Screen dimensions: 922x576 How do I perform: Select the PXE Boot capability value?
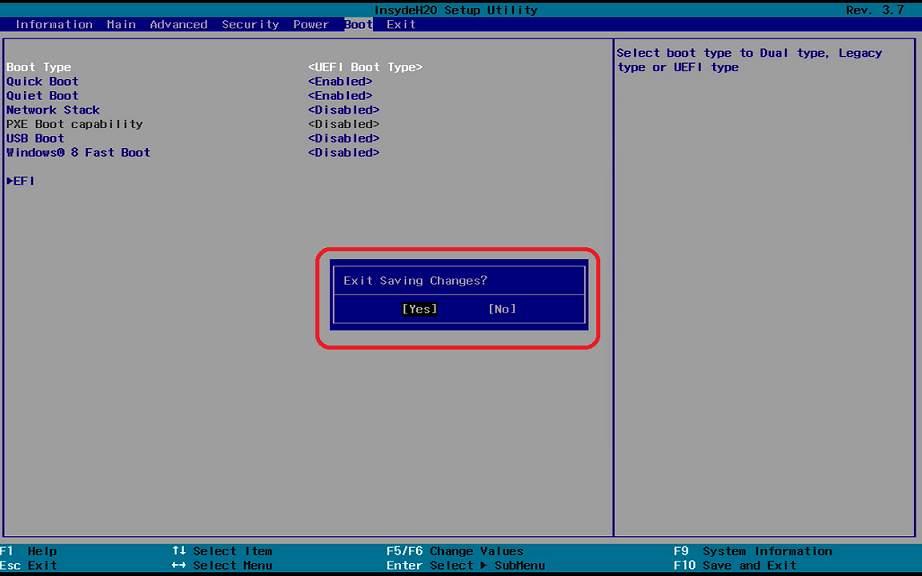pyautogui.click(x=343, y=124)
